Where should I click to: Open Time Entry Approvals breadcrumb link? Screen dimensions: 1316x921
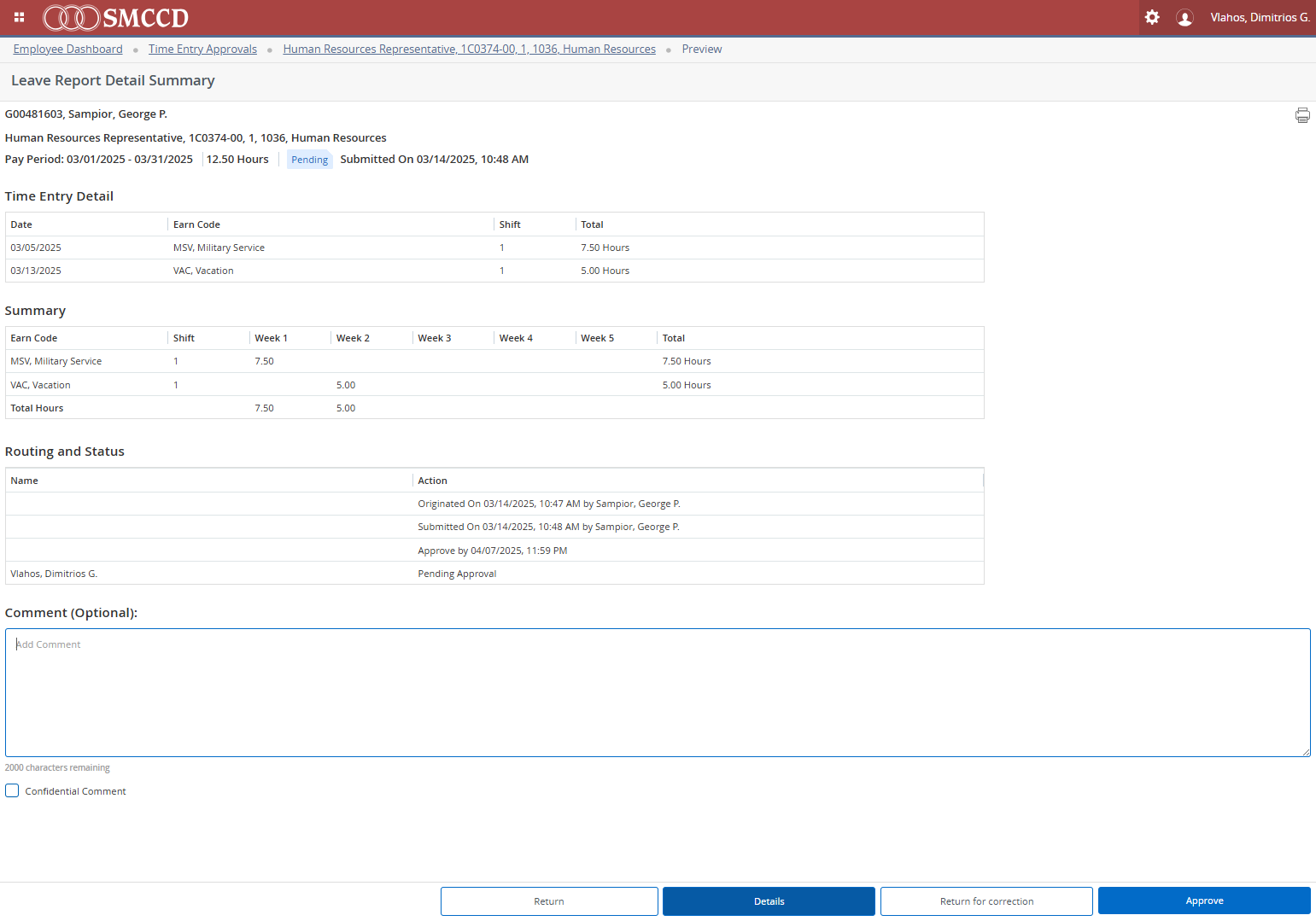click(x=202, y=49)
